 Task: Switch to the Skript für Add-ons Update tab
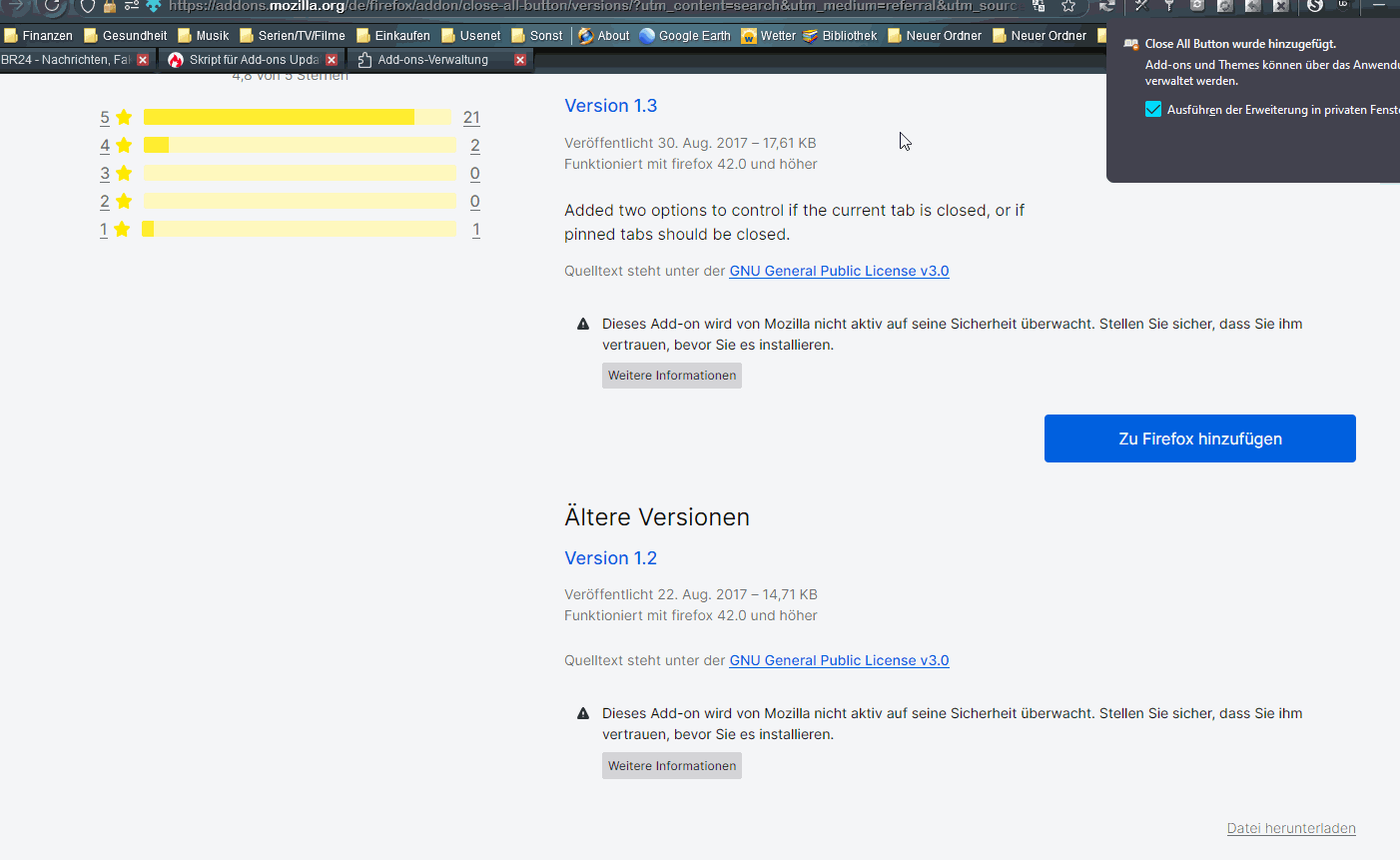click(x=244, y=60)
